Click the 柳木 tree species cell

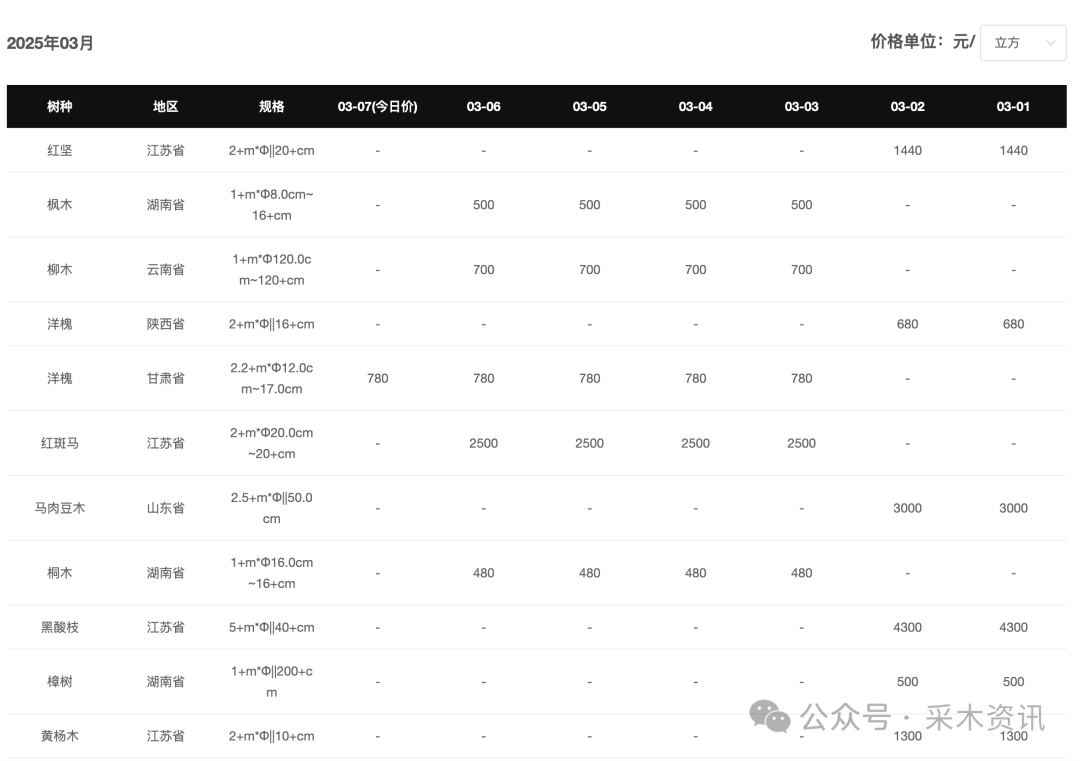click(60, 269)
